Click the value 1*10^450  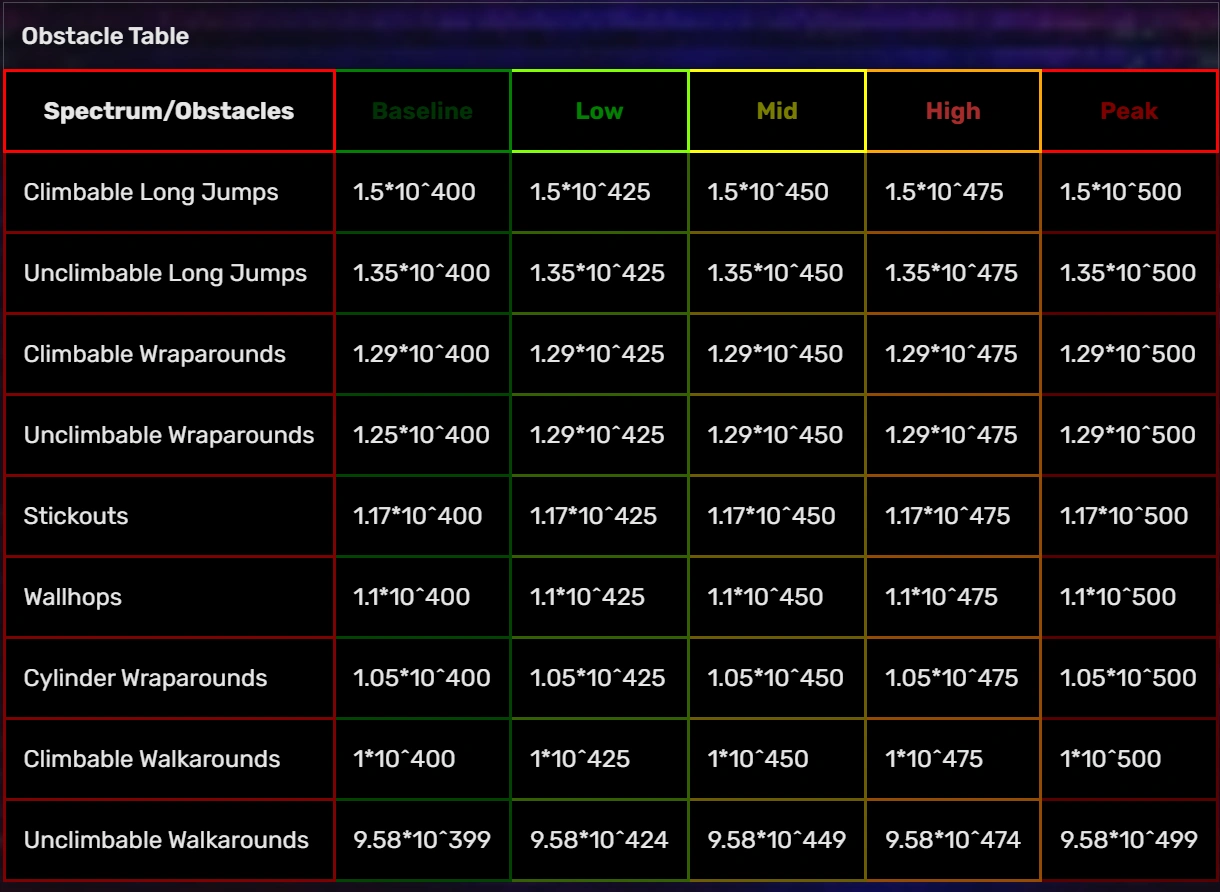[x=758, y=759]
